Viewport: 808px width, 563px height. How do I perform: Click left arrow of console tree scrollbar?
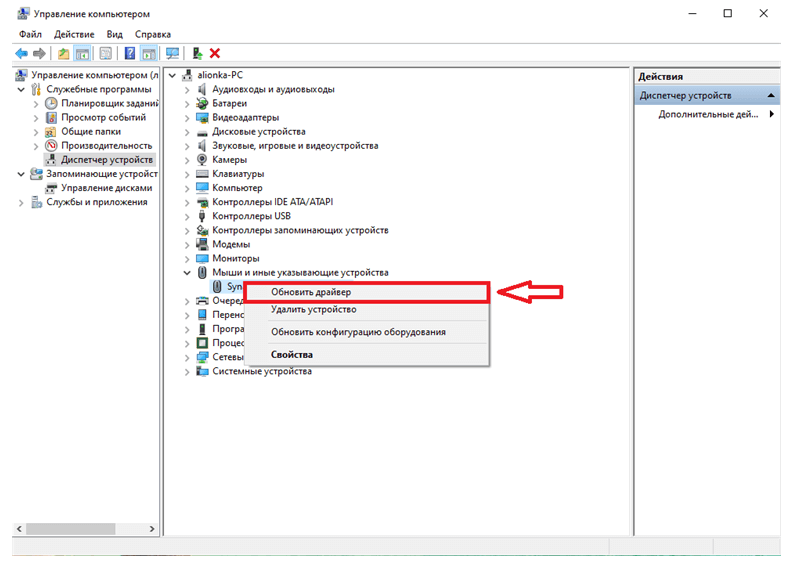tap(19, 528)
